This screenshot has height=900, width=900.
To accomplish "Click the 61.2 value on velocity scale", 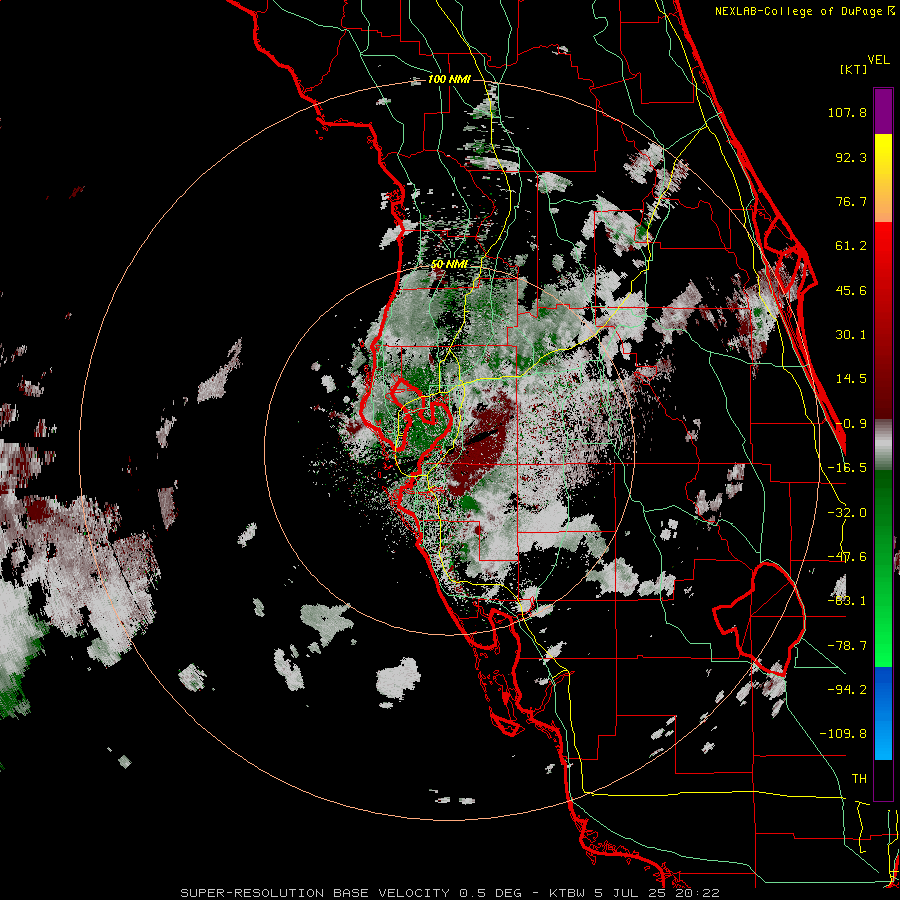I will pos(851,246).
